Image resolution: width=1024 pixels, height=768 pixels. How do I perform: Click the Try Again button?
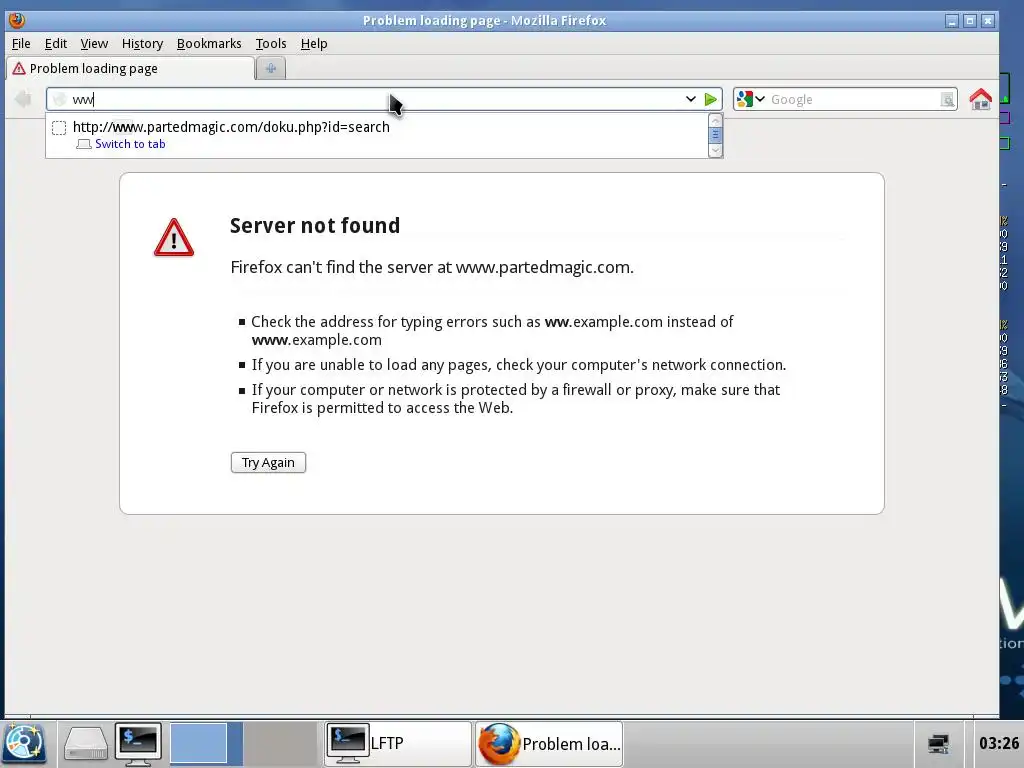[268, 462]
